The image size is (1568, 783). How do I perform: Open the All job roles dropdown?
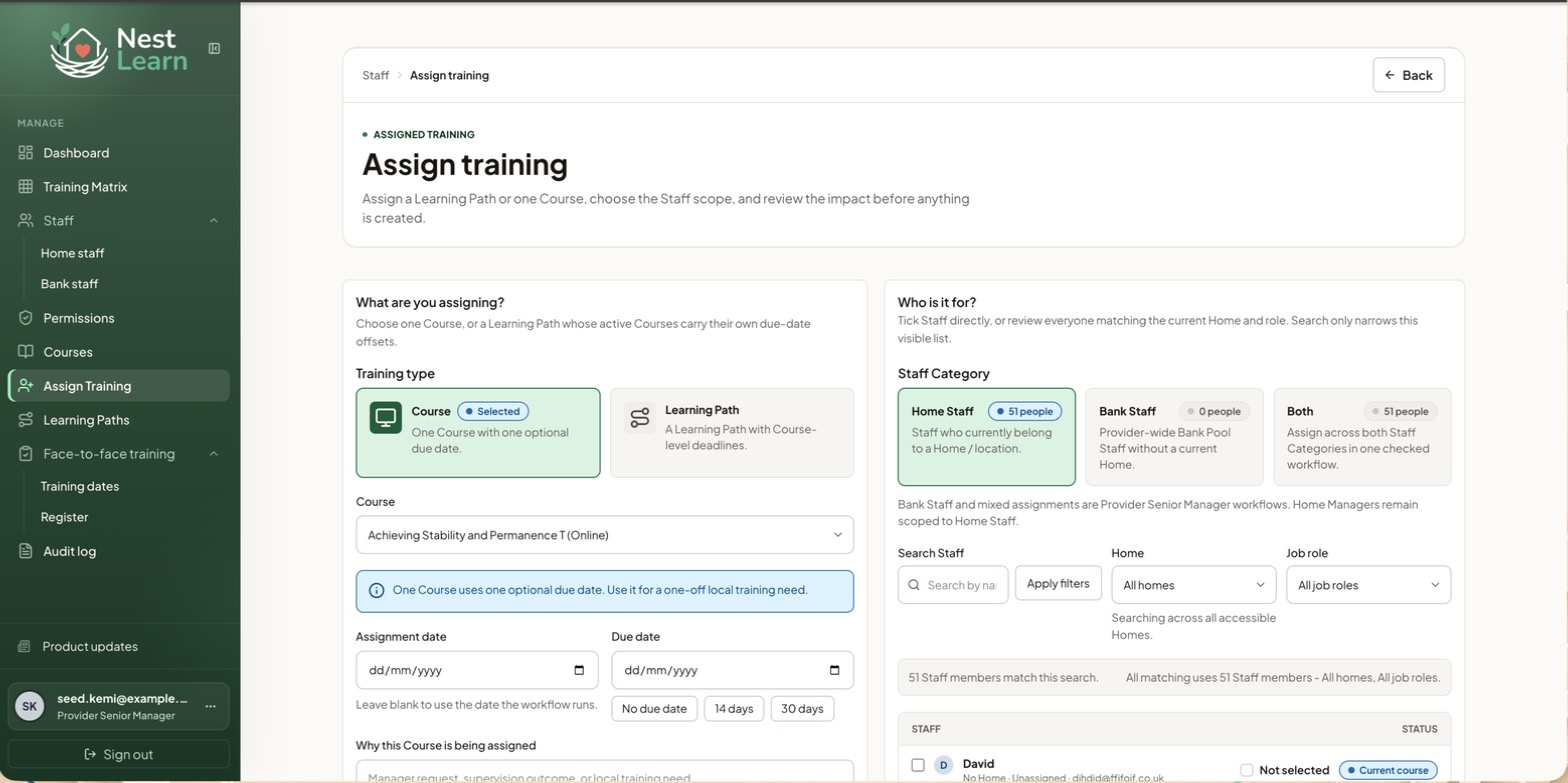point(1368,585)
